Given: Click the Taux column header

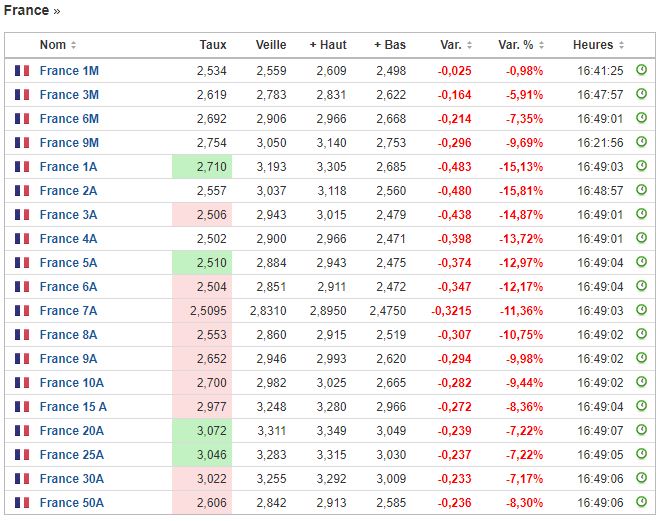Looking at the screenshot, I should coord(212,45).
